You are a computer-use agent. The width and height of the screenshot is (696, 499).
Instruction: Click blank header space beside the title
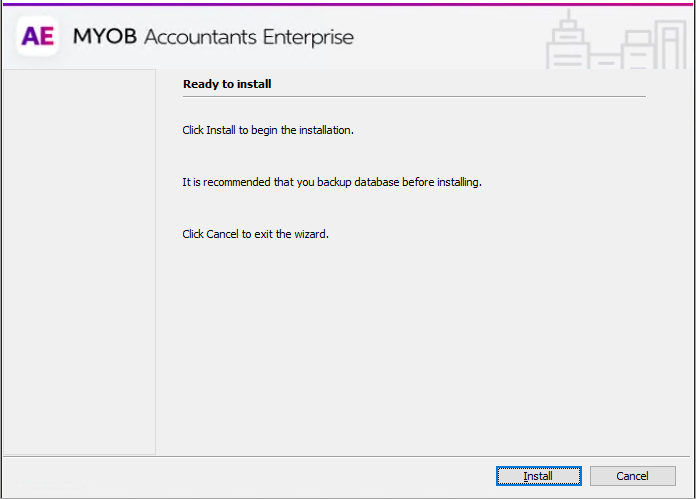[450, 38]
